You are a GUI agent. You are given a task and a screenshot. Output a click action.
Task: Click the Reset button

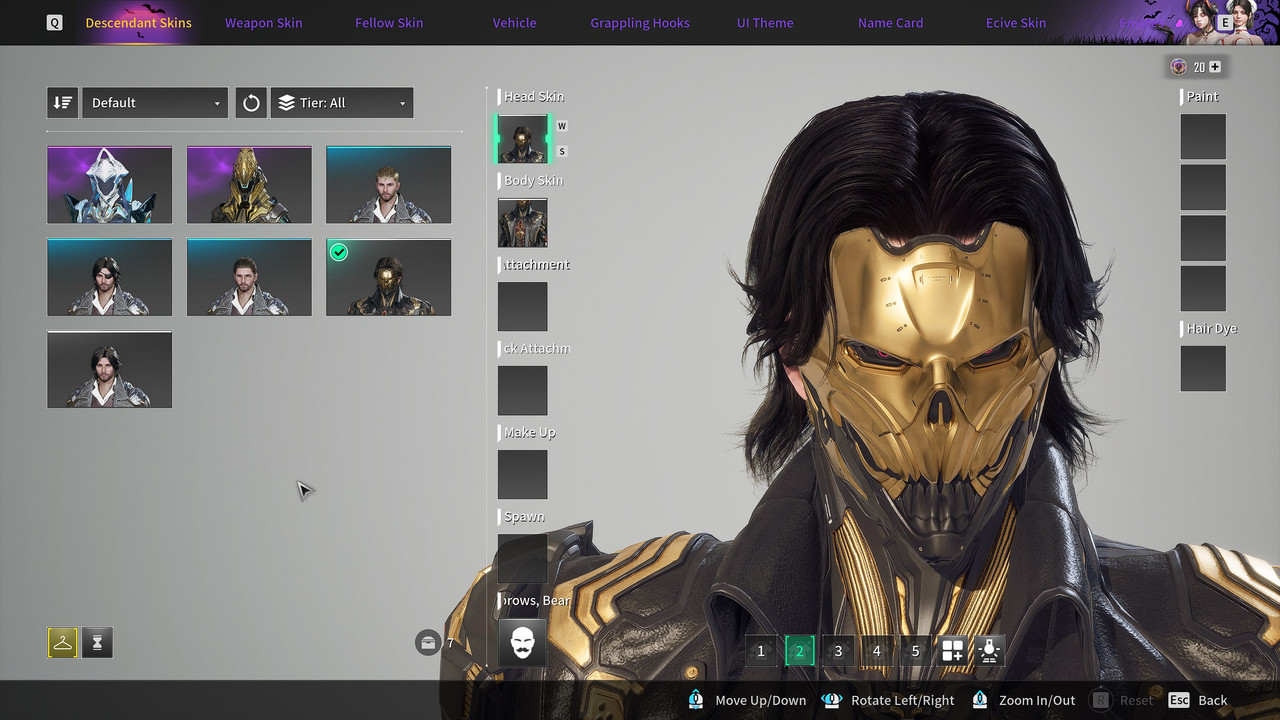[x=1121, y=700]
